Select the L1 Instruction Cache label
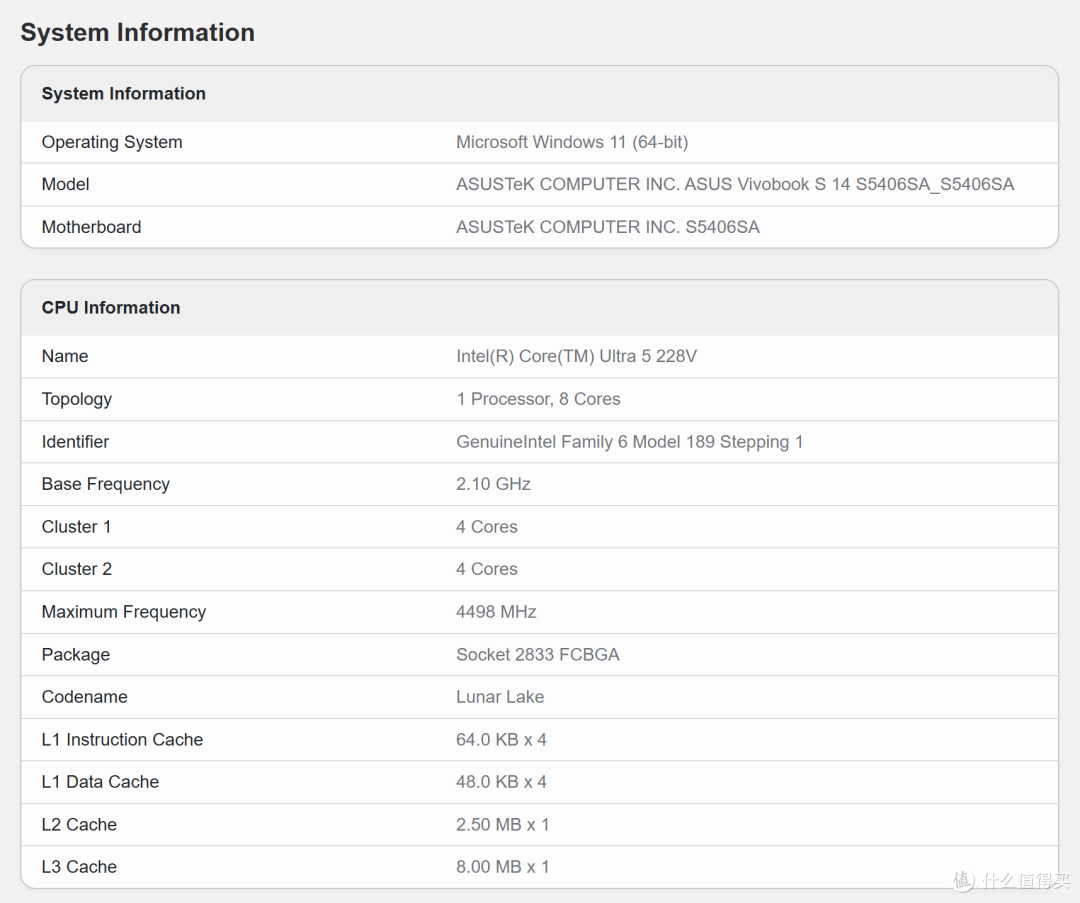Image resolution: width=1080 pixels, height=903 pixels. (x=122, y=739)
